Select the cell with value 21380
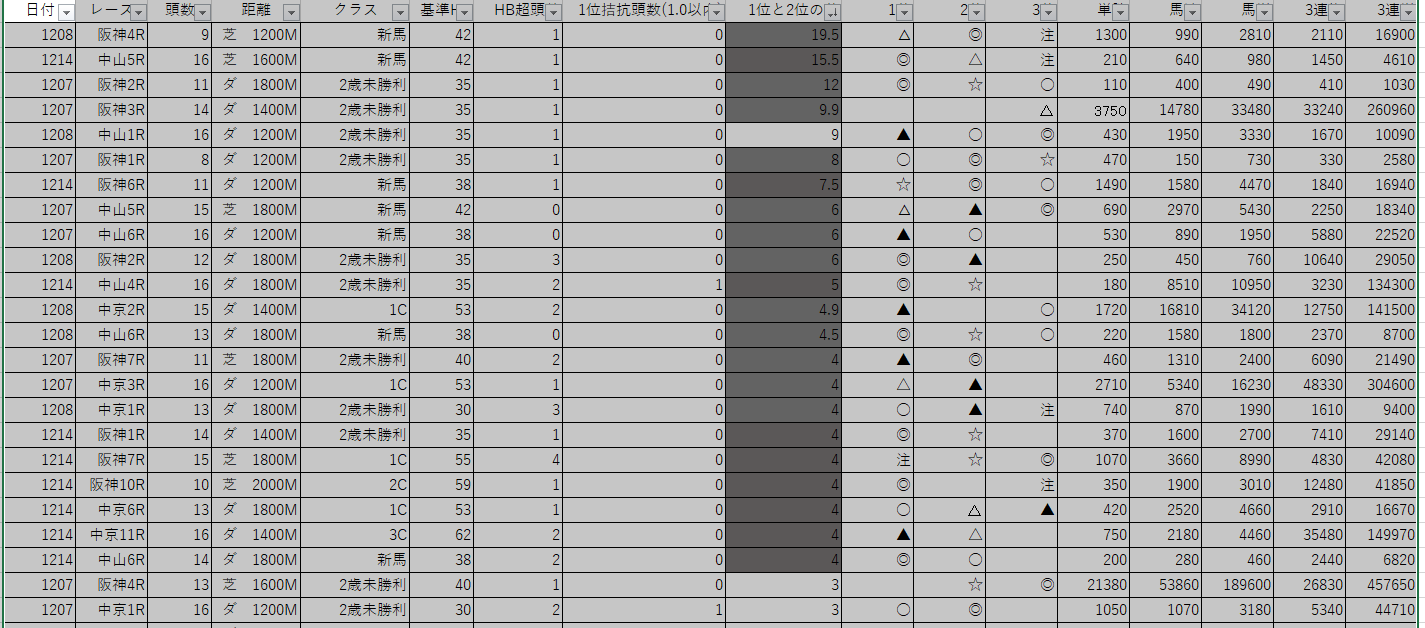This screenshot has height=628, width=1425. 1094,585
